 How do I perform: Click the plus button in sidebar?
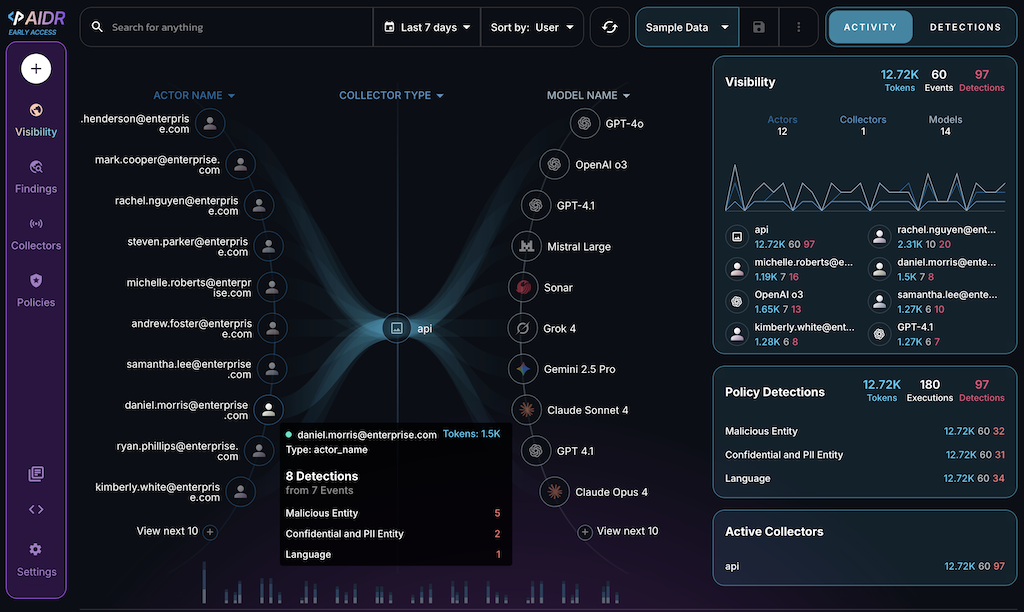(36, 69)
